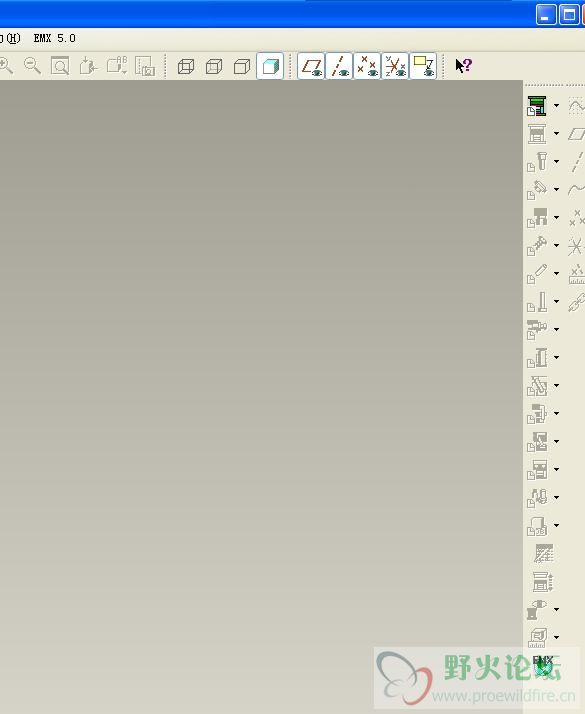Click the mold base definition icon in the sidebar
585x714 pixels.
pos(537,134)
